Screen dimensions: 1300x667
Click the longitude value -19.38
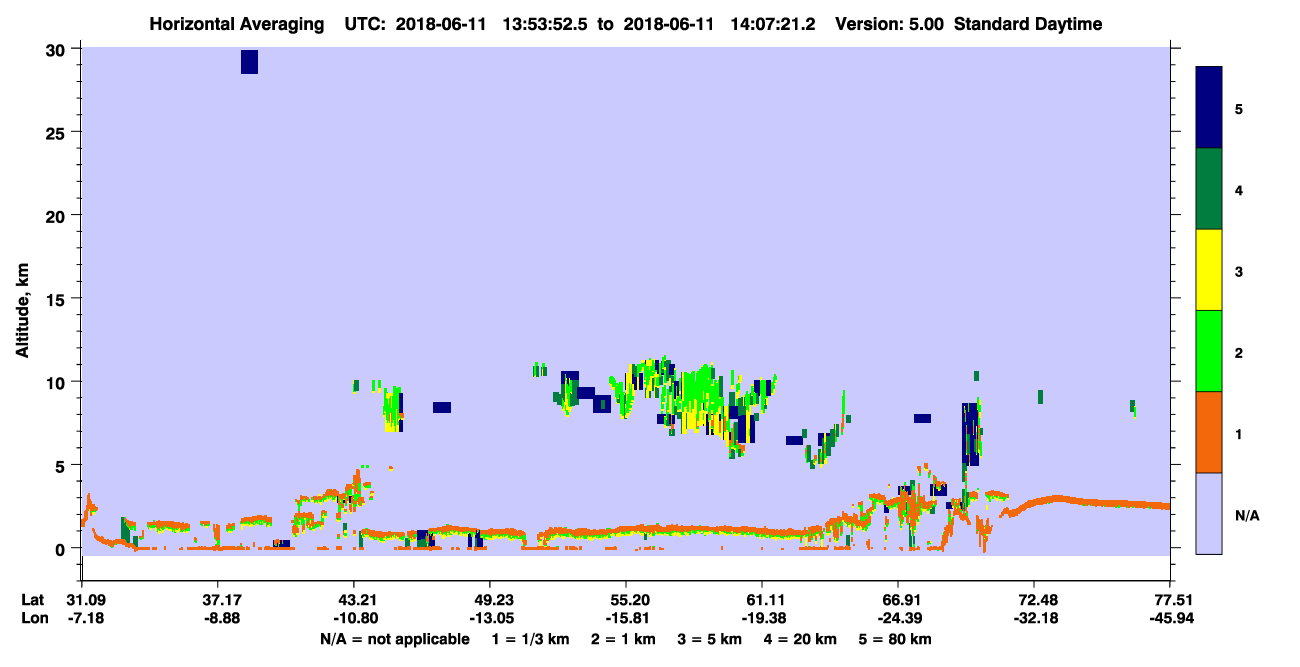tap(762, 618)
